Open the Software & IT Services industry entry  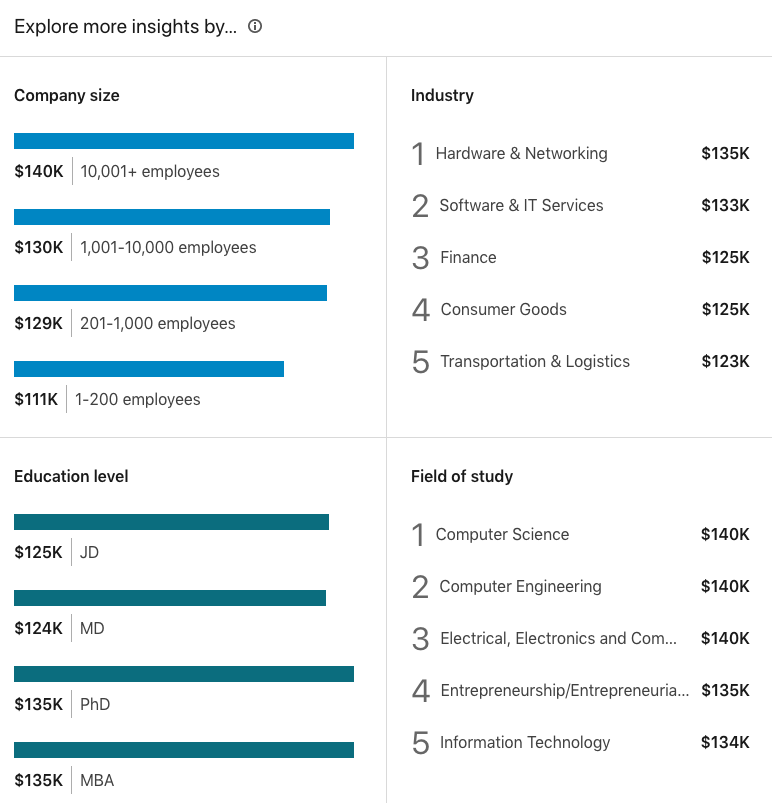521,205
